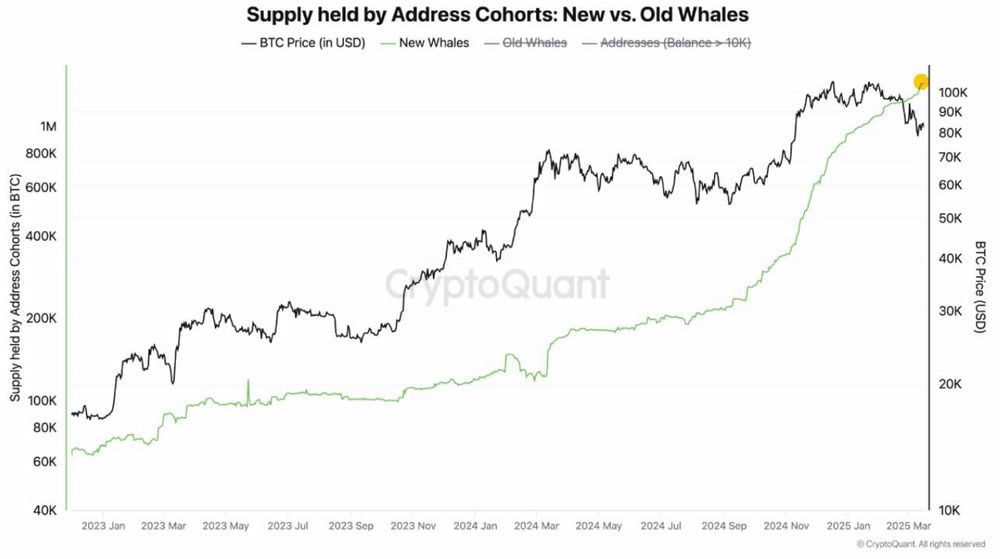The image size is (1000, 559).
Task: Click the 40K left axis tick label
Action: coord(45,511)
